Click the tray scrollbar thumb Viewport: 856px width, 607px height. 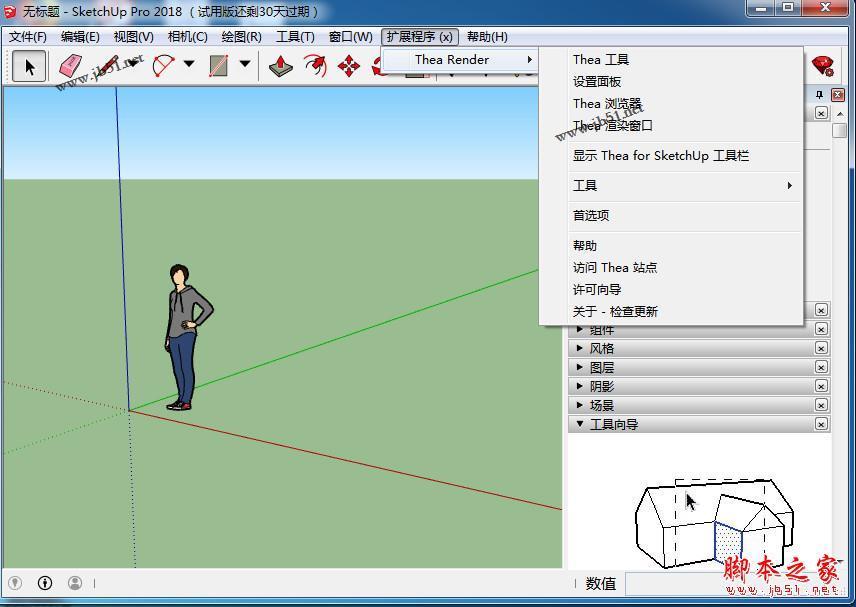click(840, 130)
